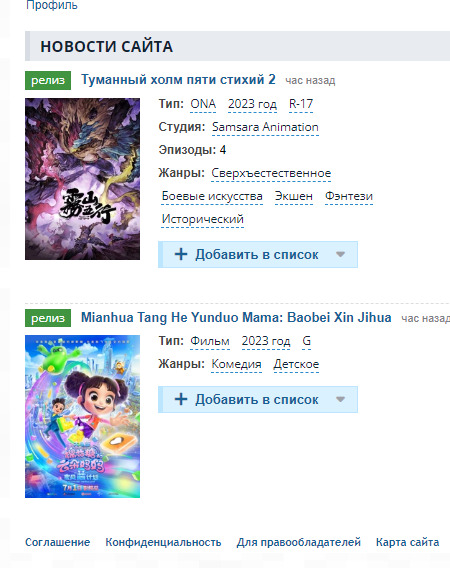Click the plus icon for Туманный холм
The image size is (450, 568).
[181, 254]
